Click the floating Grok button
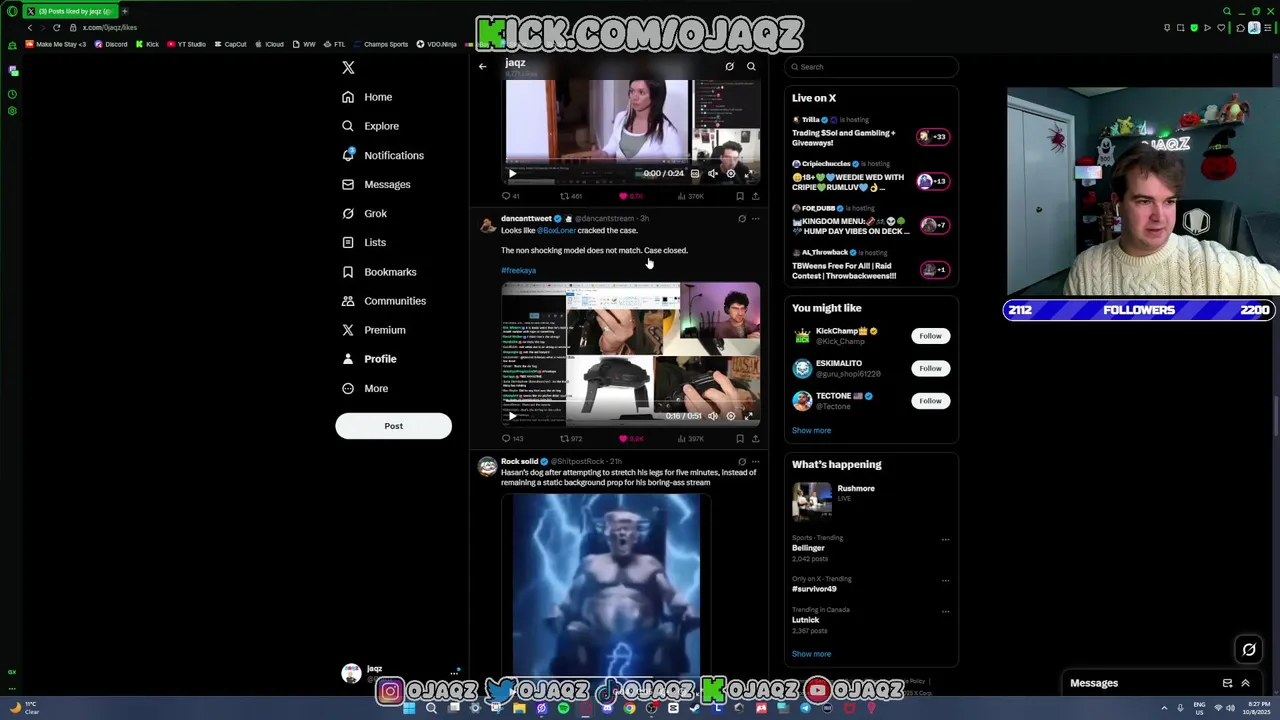 (x=1249, y=650)
